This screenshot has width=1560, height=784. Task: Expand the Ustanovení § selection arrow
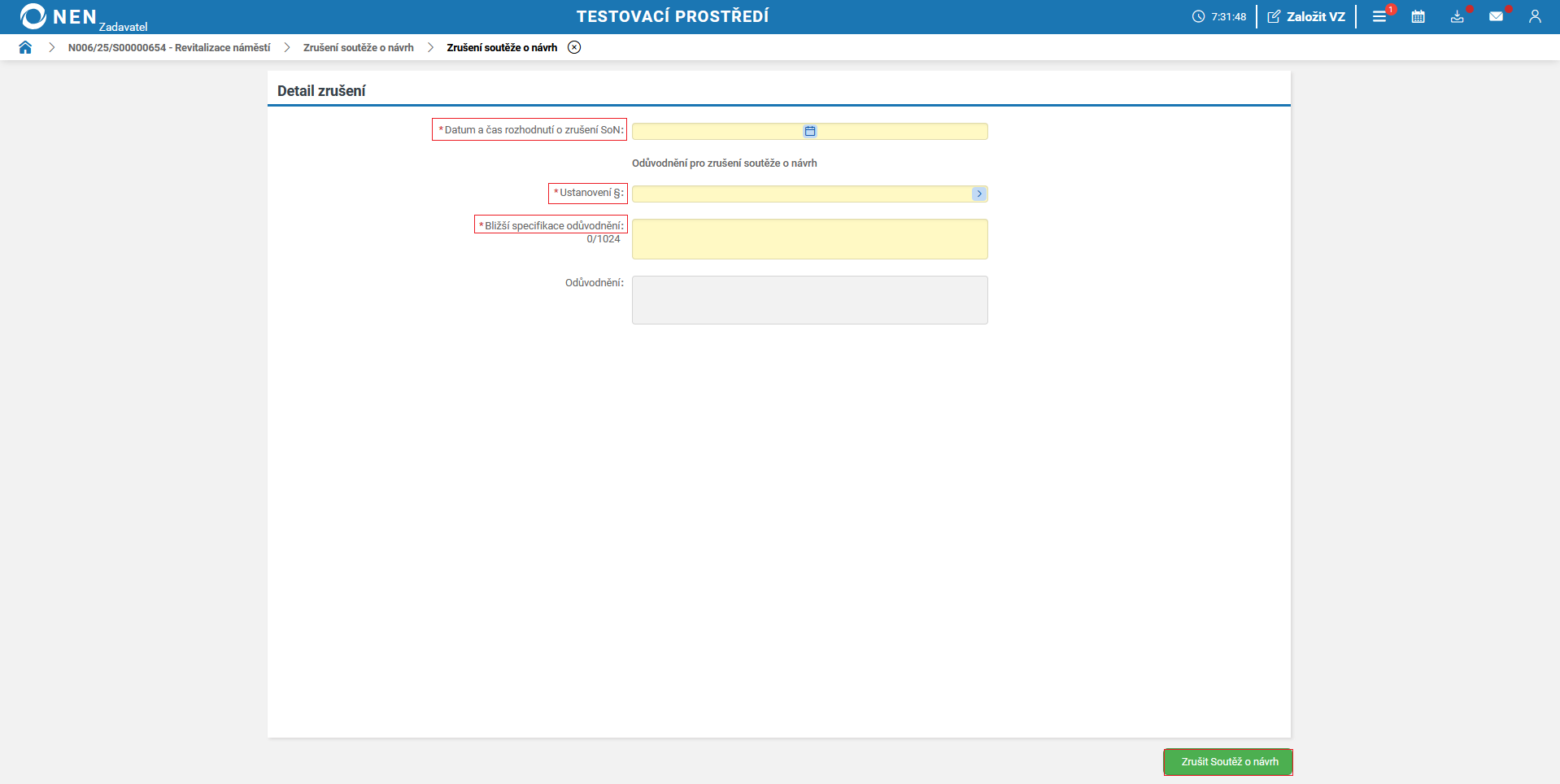[979, 194]
